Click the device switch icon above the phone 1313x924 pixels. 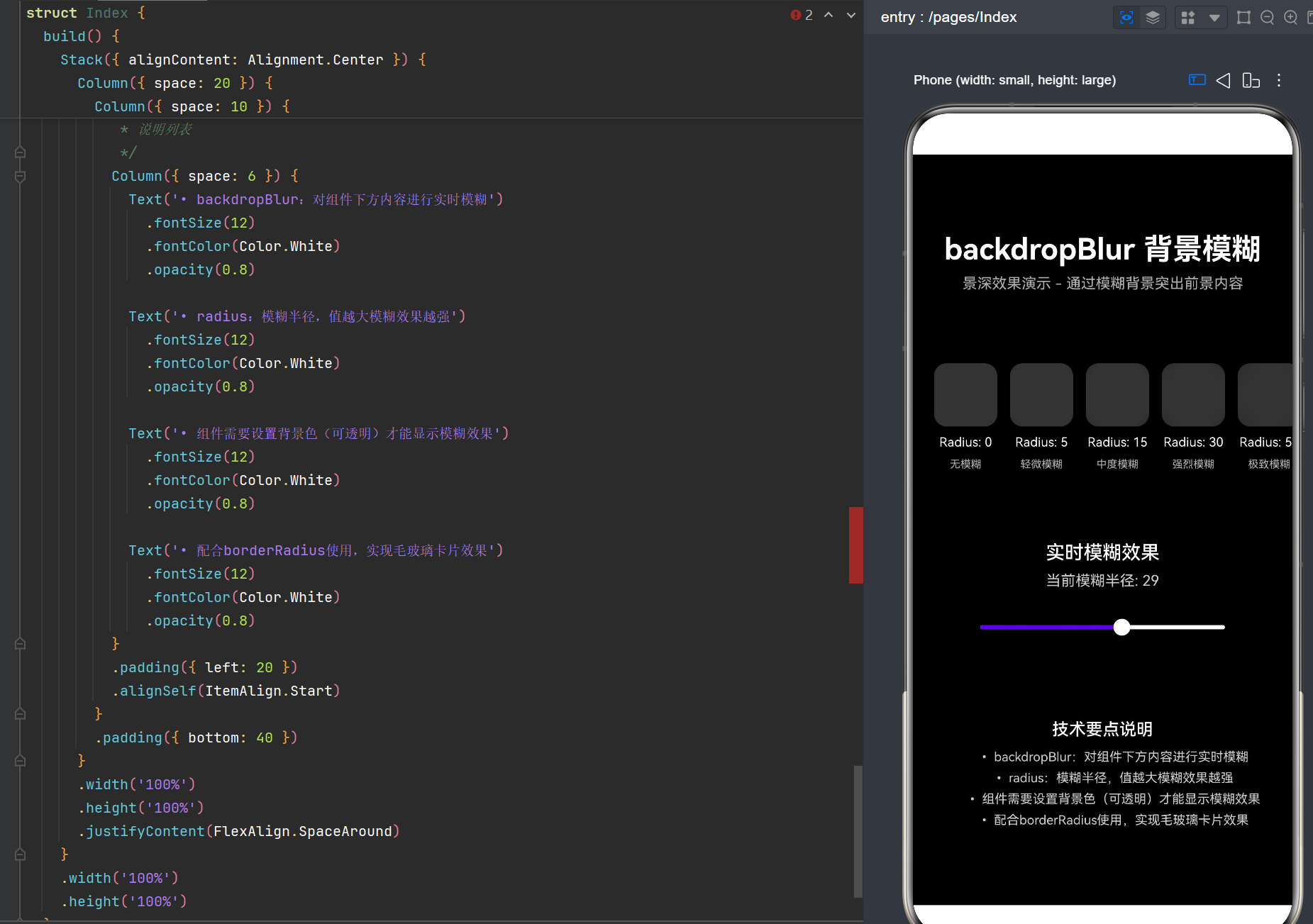1251,80
